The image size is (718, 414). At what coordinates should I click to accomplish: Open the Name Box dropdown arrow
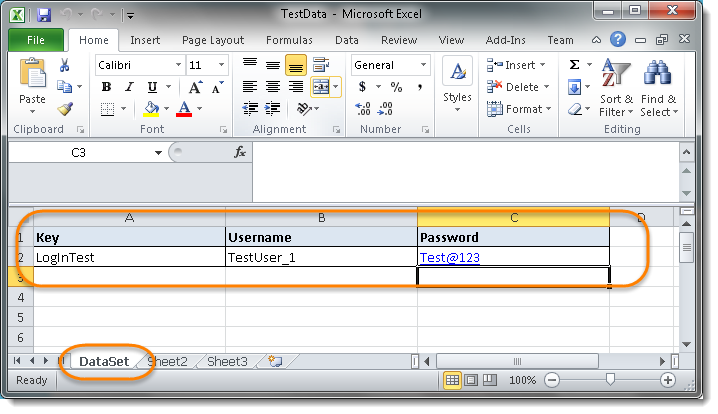158,153
